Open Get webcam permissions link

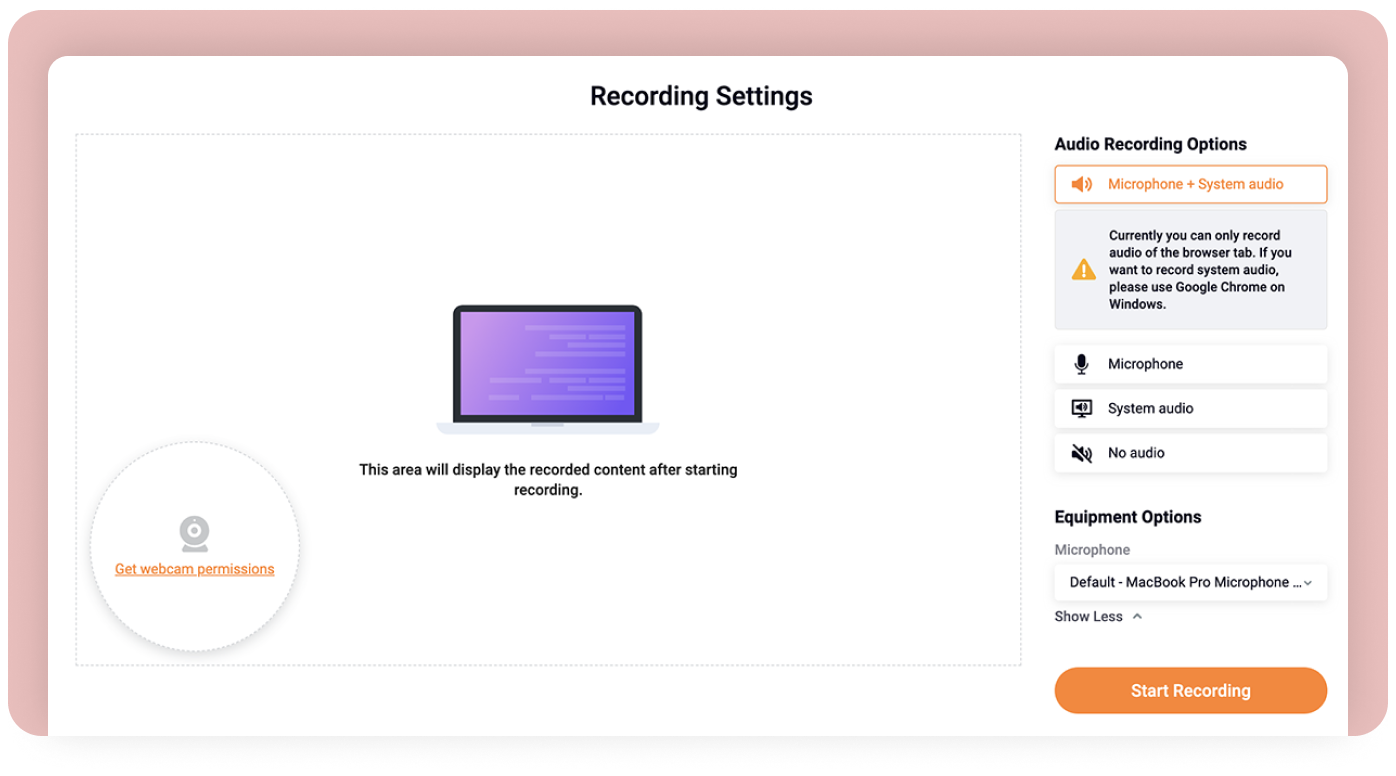click(x=194, y=569)
